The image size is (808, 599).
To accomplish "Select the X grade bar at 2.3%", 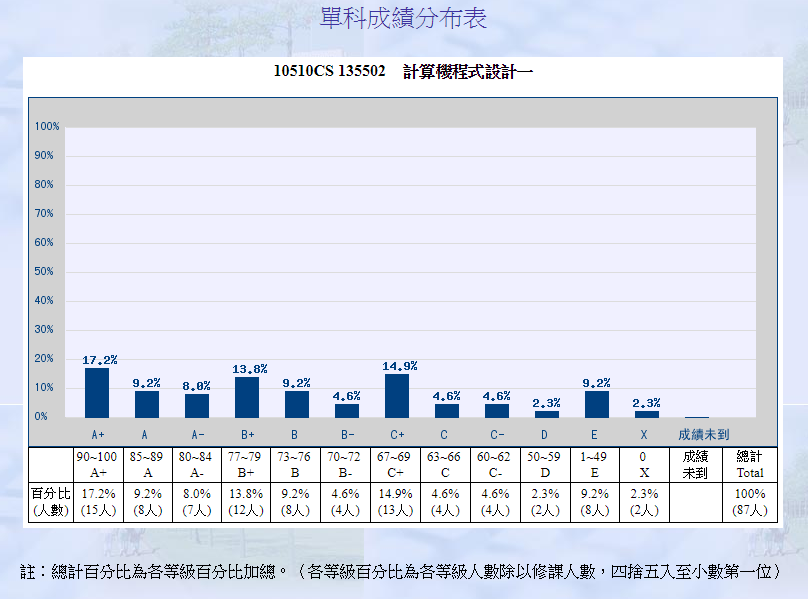I will pyautogui.click(x=647, y=413).
